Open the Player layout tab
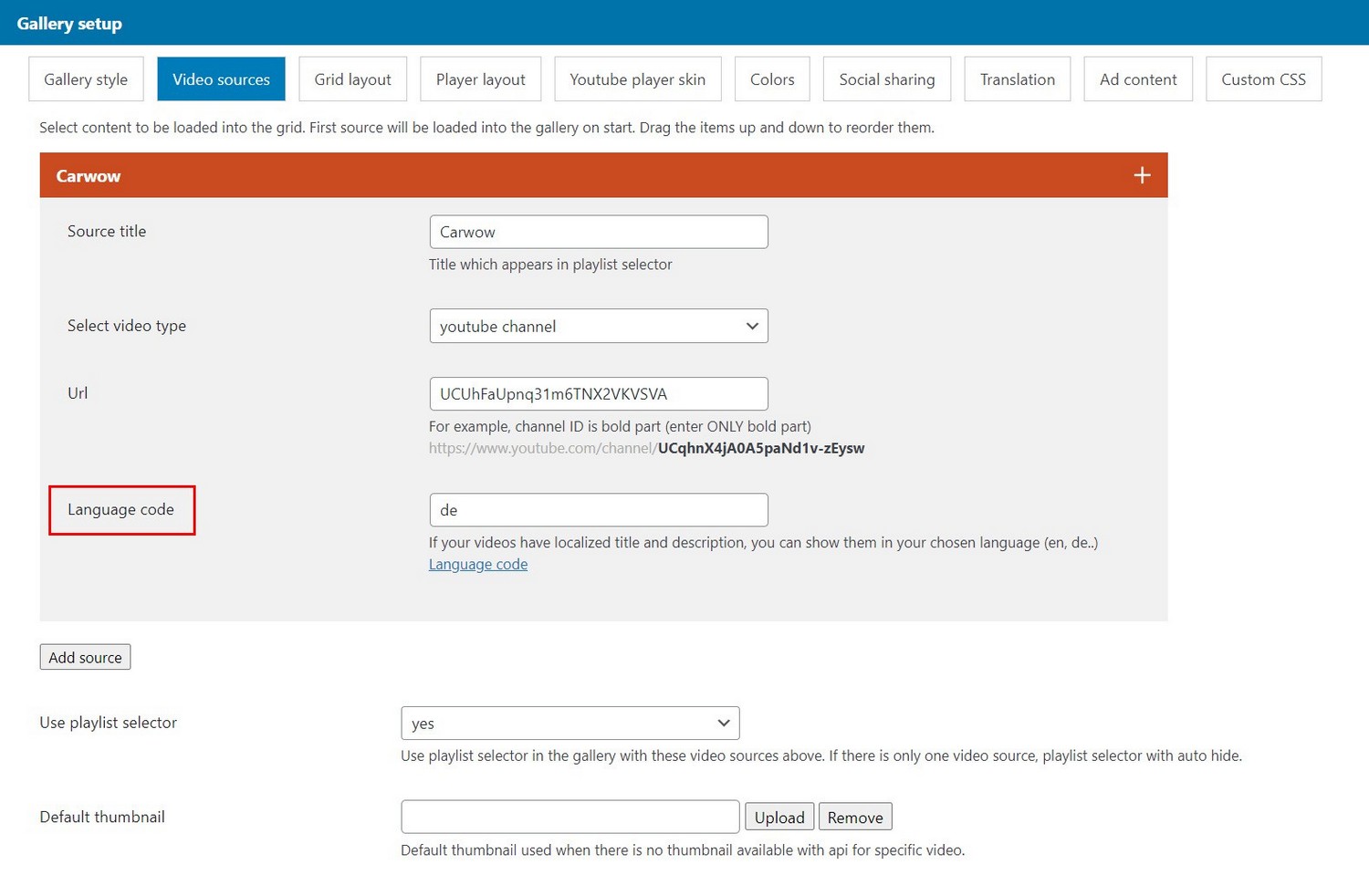 tap(480, 79)
